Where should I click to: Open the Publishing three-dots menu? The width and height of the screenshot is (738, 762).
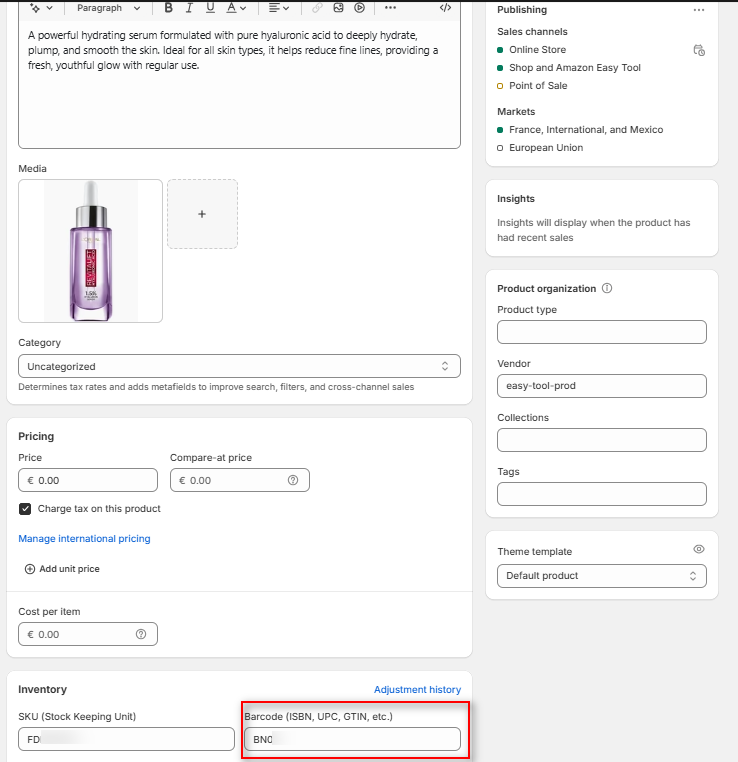pos(699,10)
